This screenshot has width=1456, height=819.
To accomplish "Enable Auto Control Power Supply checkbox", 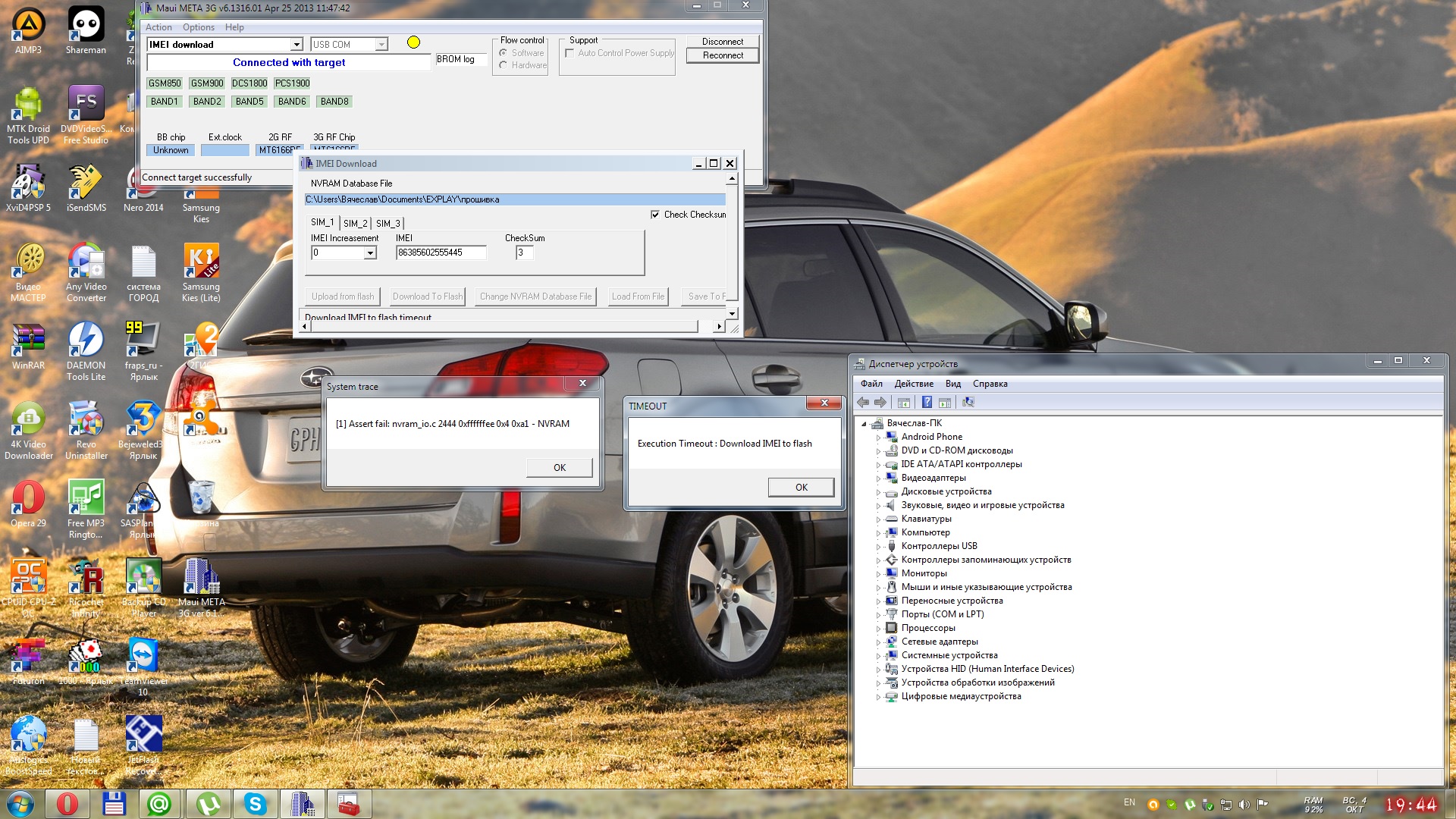I will tap(570, 53).
